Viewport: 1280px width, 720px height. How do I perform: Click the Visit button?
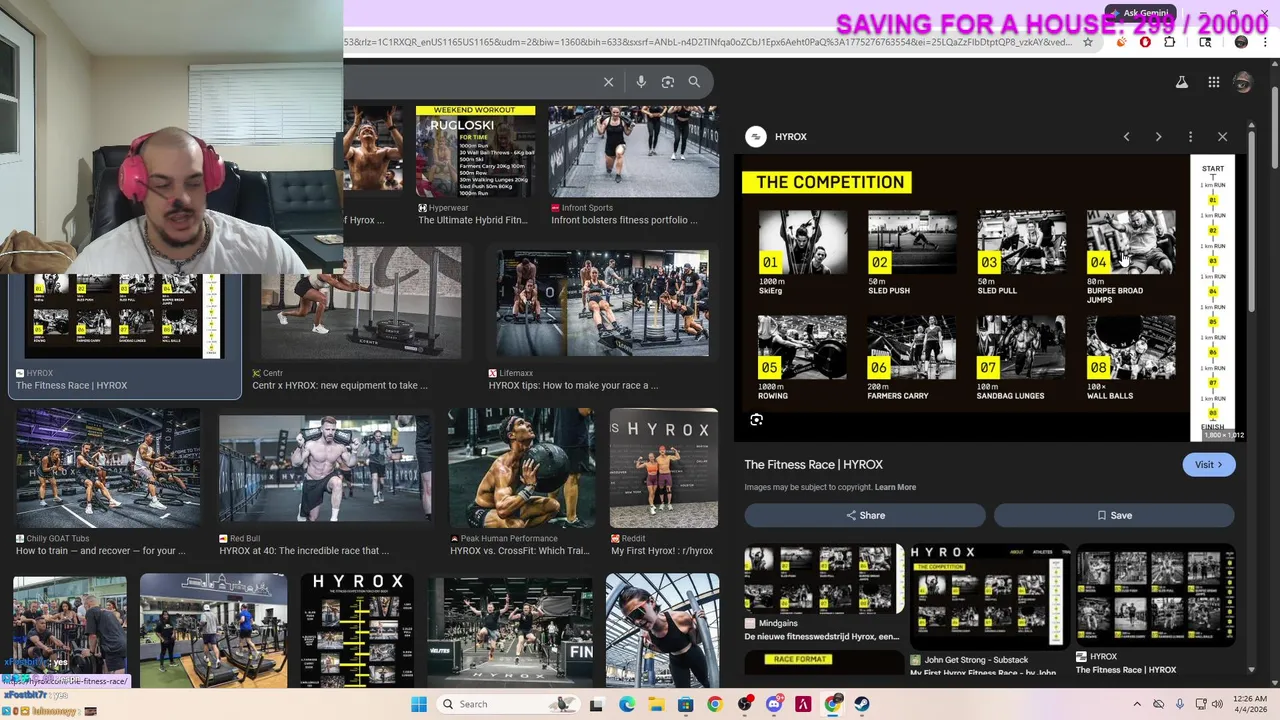point(1208,465)
